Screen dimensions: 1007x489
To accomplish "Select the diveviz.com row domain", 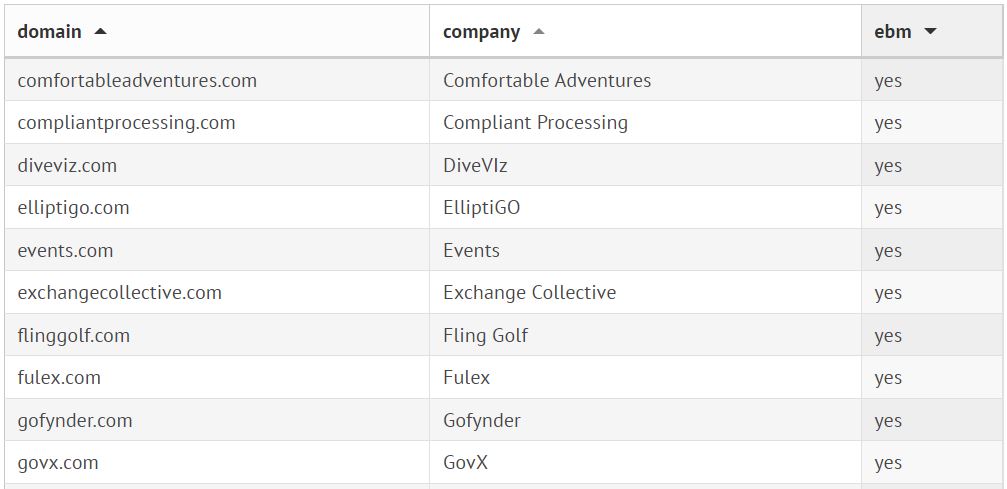I will coord(67,166).
